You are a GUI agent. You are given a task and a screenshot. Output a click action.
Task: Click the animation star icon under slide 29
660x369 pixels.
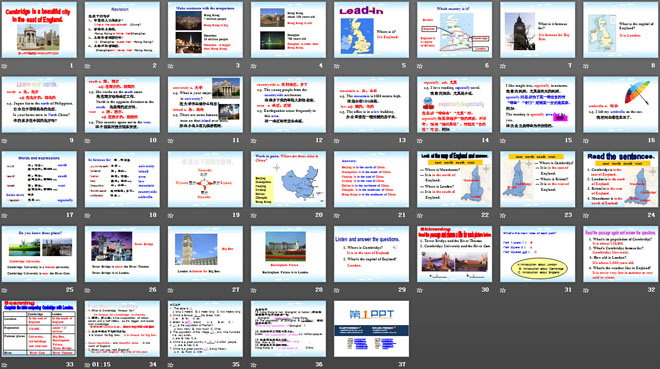click(337, 290)
